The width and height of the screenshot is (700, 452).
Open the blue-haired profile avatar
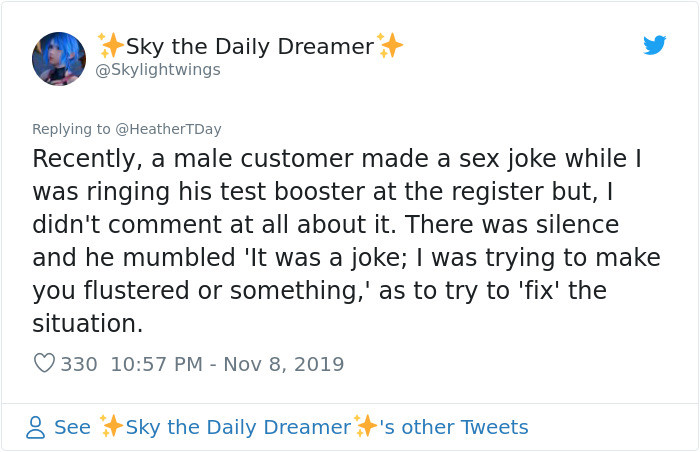coord(59,58)
